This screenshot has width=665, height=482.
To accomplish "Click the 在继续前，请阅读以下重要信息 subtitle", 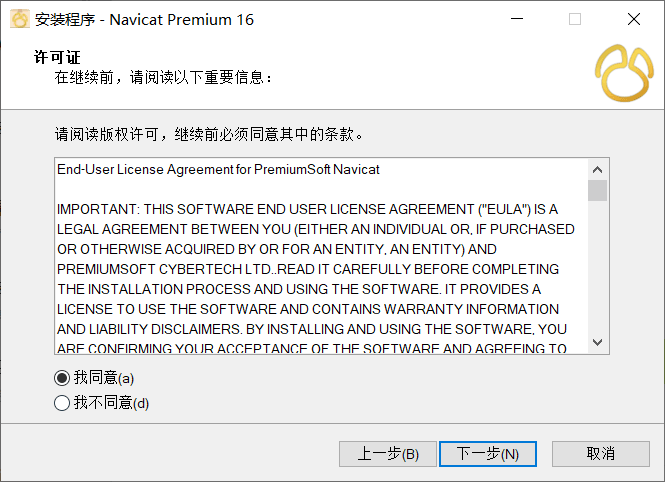I will [x=163, y=77].
